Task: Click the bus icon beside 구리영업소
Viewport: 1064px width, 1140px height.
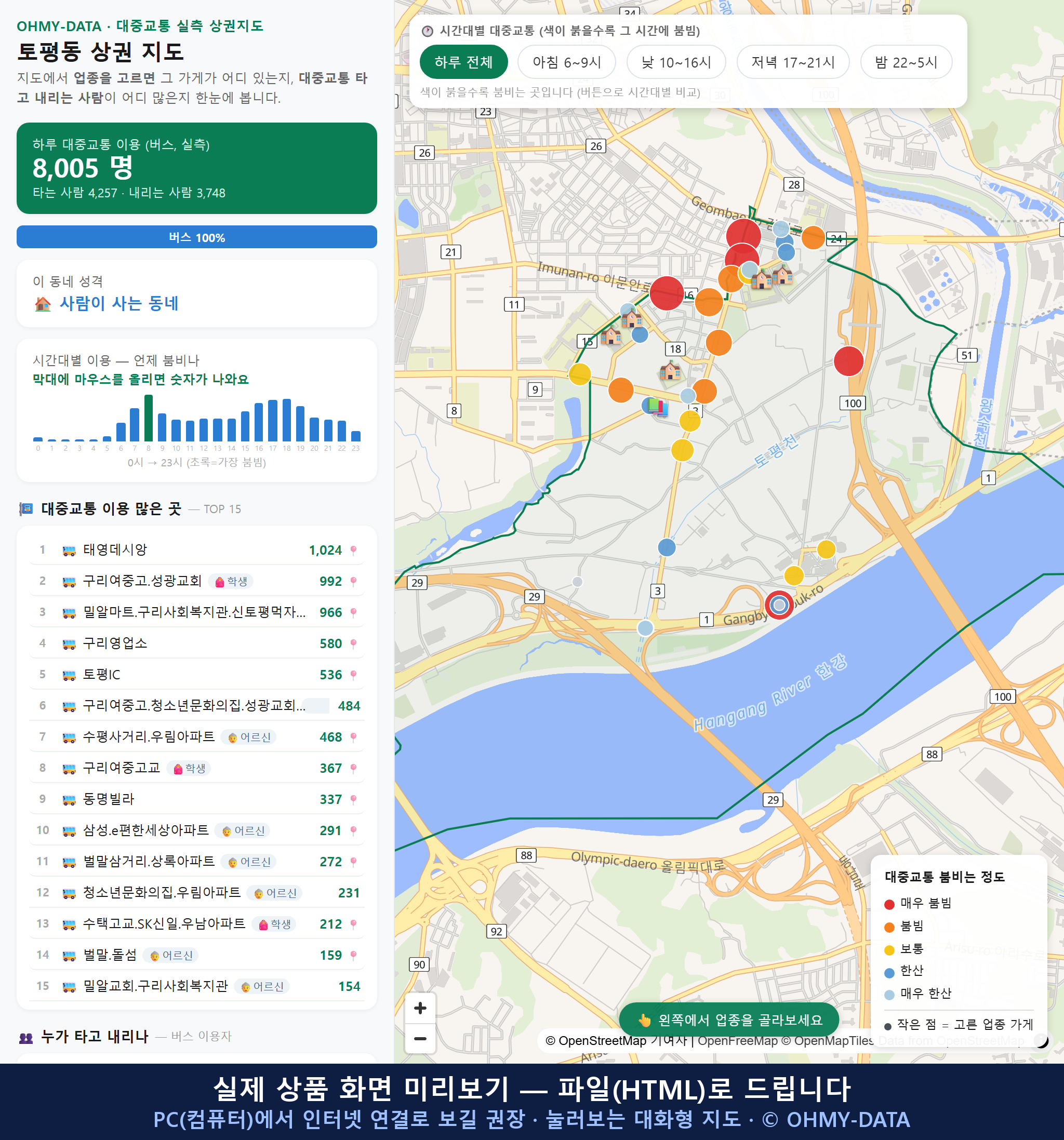Action: [69, 644]
